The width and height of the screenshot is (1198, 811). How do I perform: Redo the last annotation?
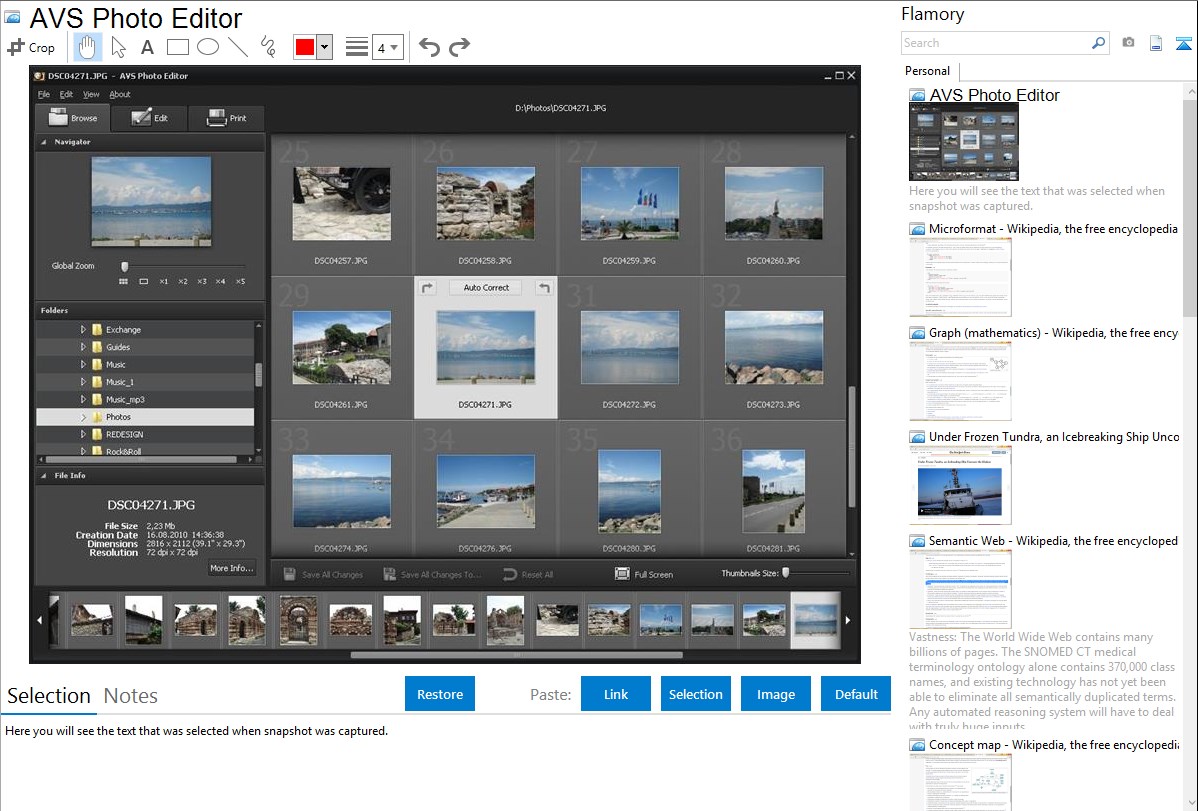point(459,47)
